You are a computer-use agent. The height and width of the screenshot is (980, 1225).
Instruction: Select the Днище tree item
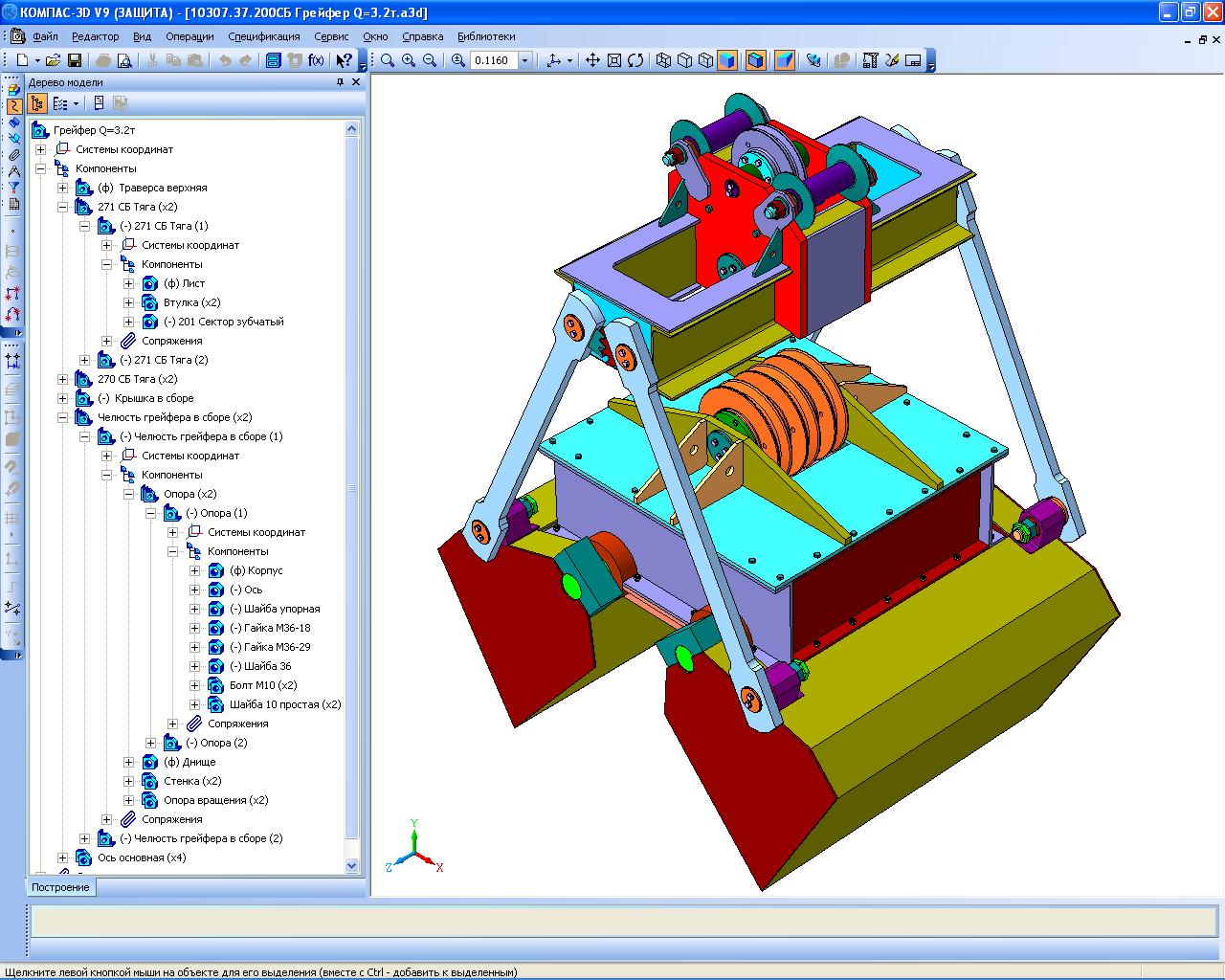point(189,762)
